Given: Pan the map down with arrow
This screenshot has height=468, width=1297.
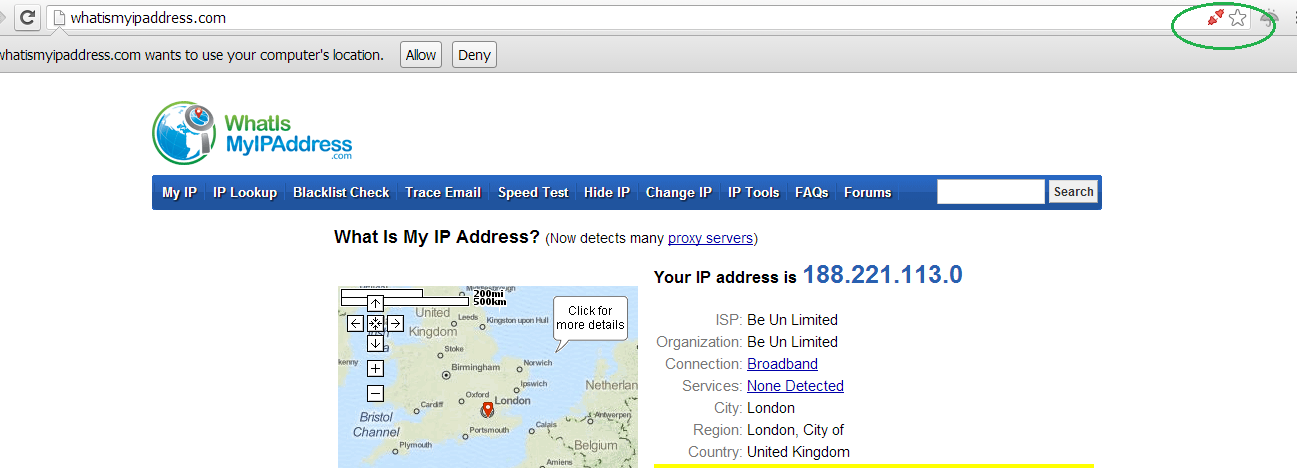Looking at the screenshot, I should pos(375,343).
